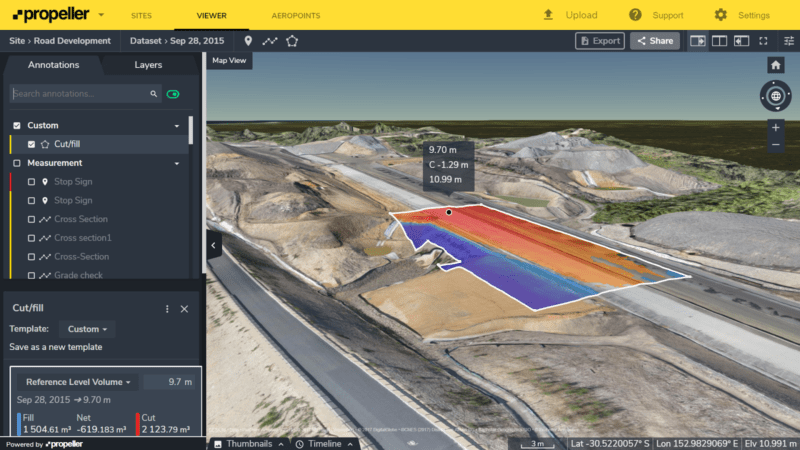Screen dimensions: 800x450
Task: Select the polygon area tool
Action: 292,41
